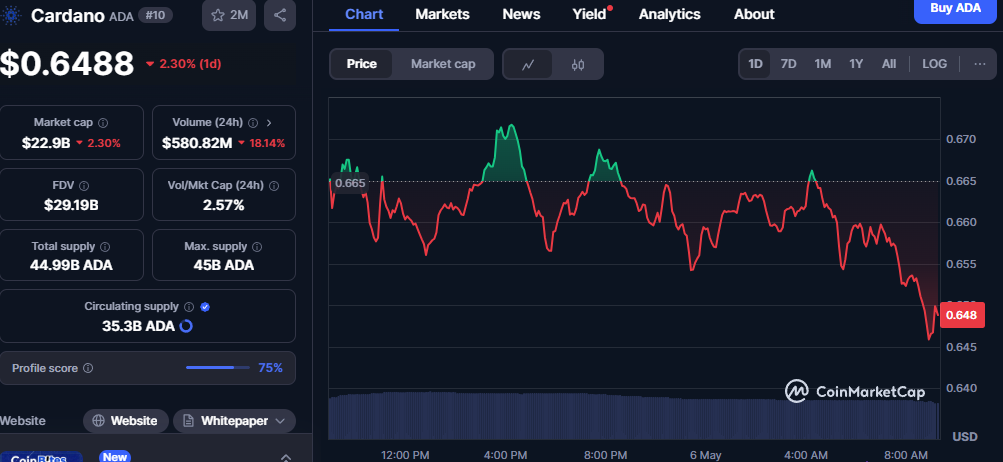Viewport: 1003px width, 462px height.
Task: Click the 44.99B ADA total supply
Action: point(71,265)
